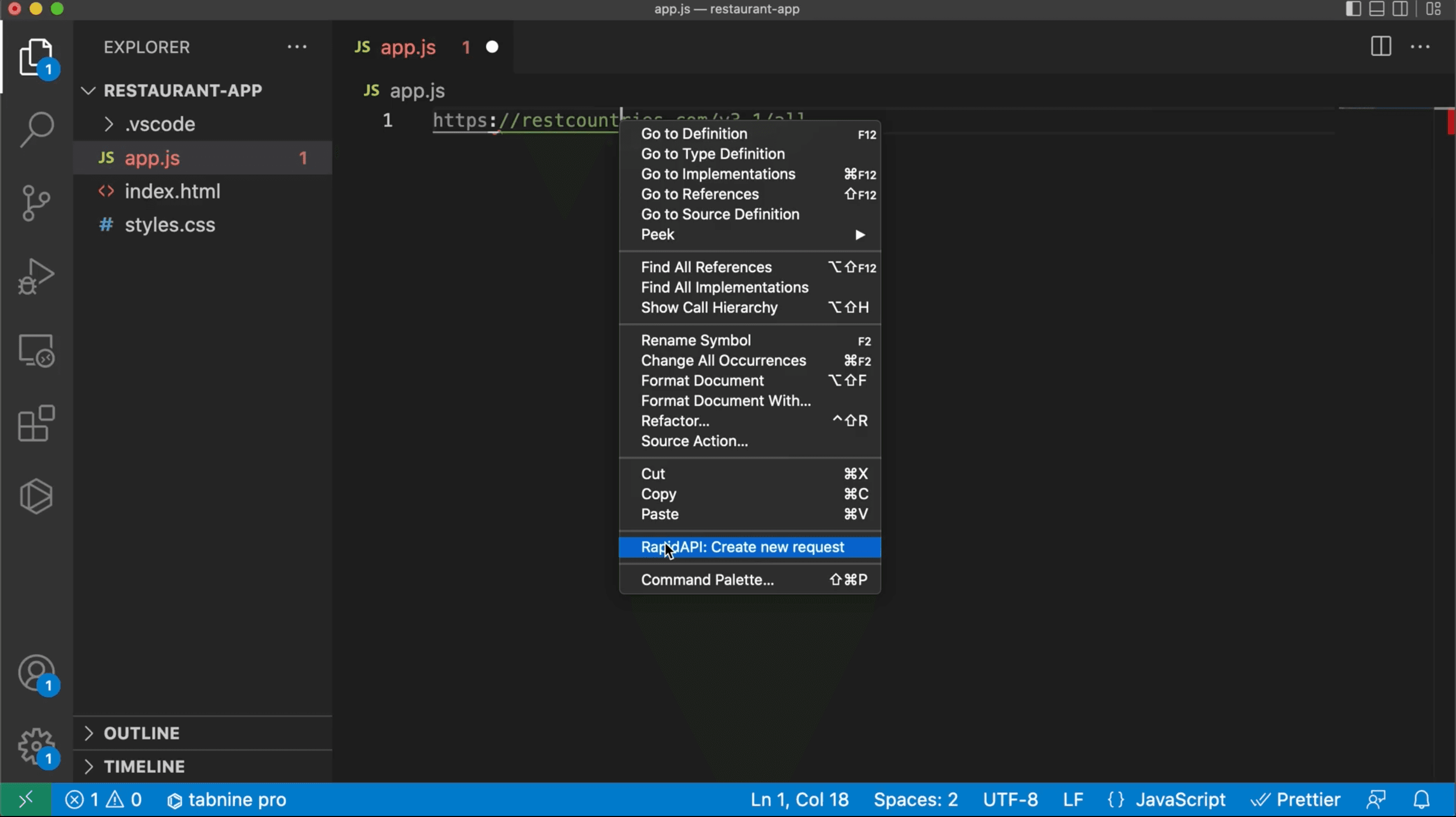Open the Manage gear icon
1456x817 pixels.
36,747
